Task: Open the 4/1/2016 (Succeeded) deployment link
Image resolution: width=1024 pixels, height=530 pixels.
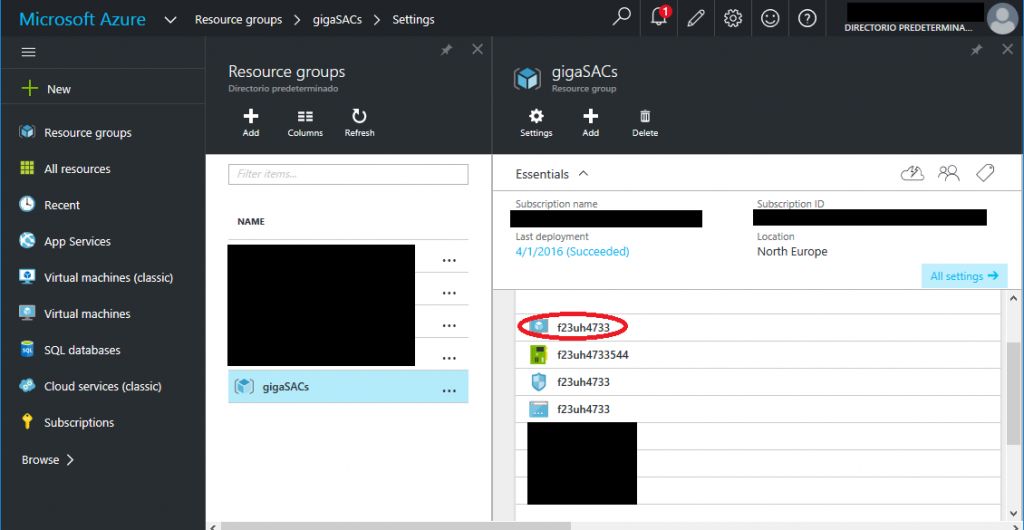Action: (x=572, y=251)
